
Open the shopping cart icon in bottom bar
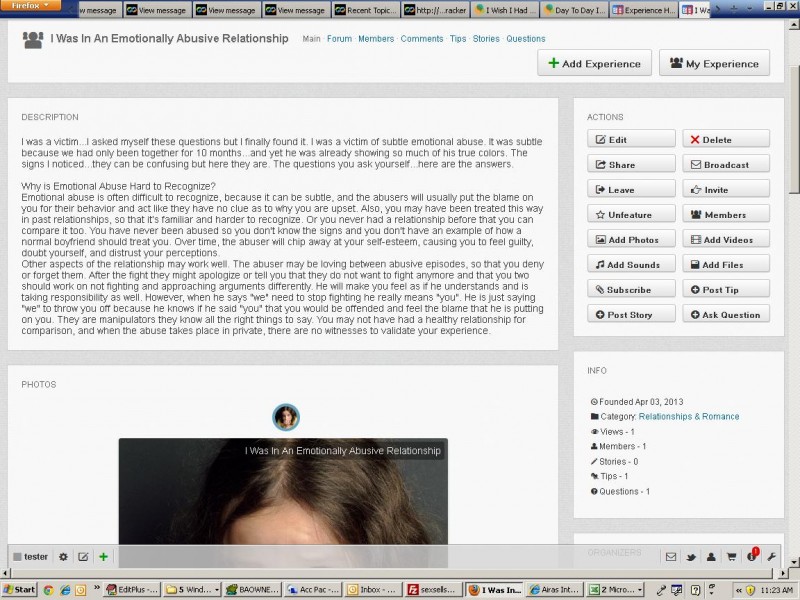coord(731,557)
